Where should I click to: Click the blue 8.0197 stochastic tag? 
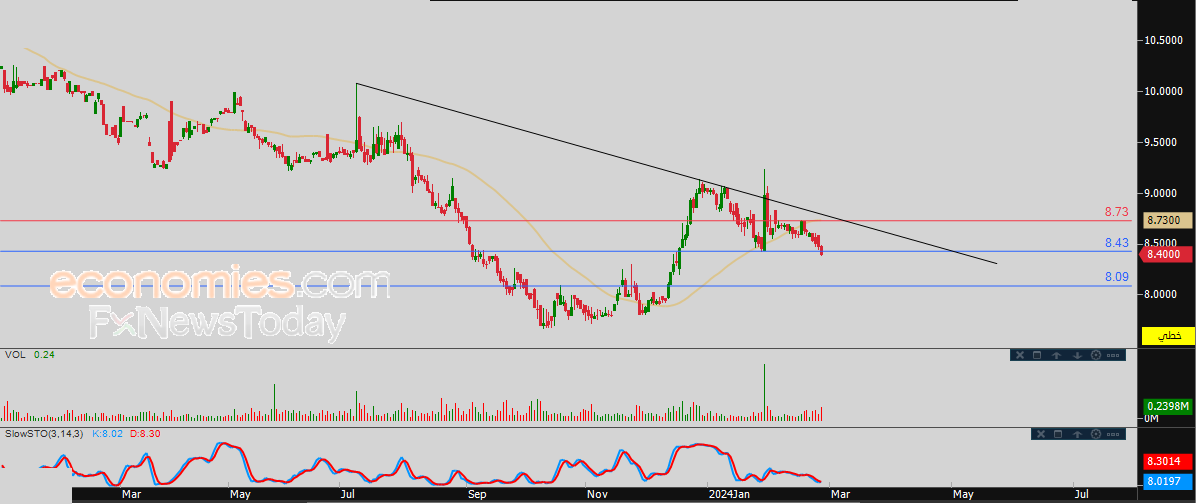pos(1168,481)
